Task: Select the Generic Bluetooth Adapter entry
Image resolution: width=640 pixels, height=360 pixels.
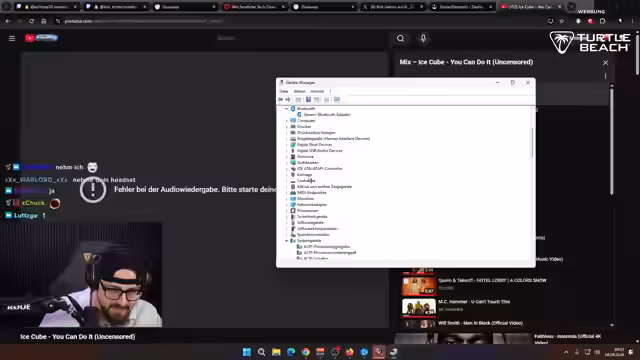Action: (x=327, y=115)
